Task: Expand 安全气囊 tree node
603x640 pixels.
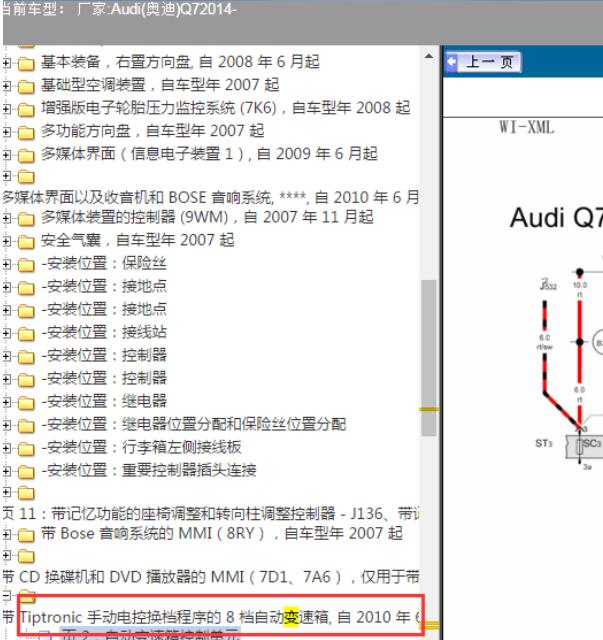Action: click(x=7, y=241)
